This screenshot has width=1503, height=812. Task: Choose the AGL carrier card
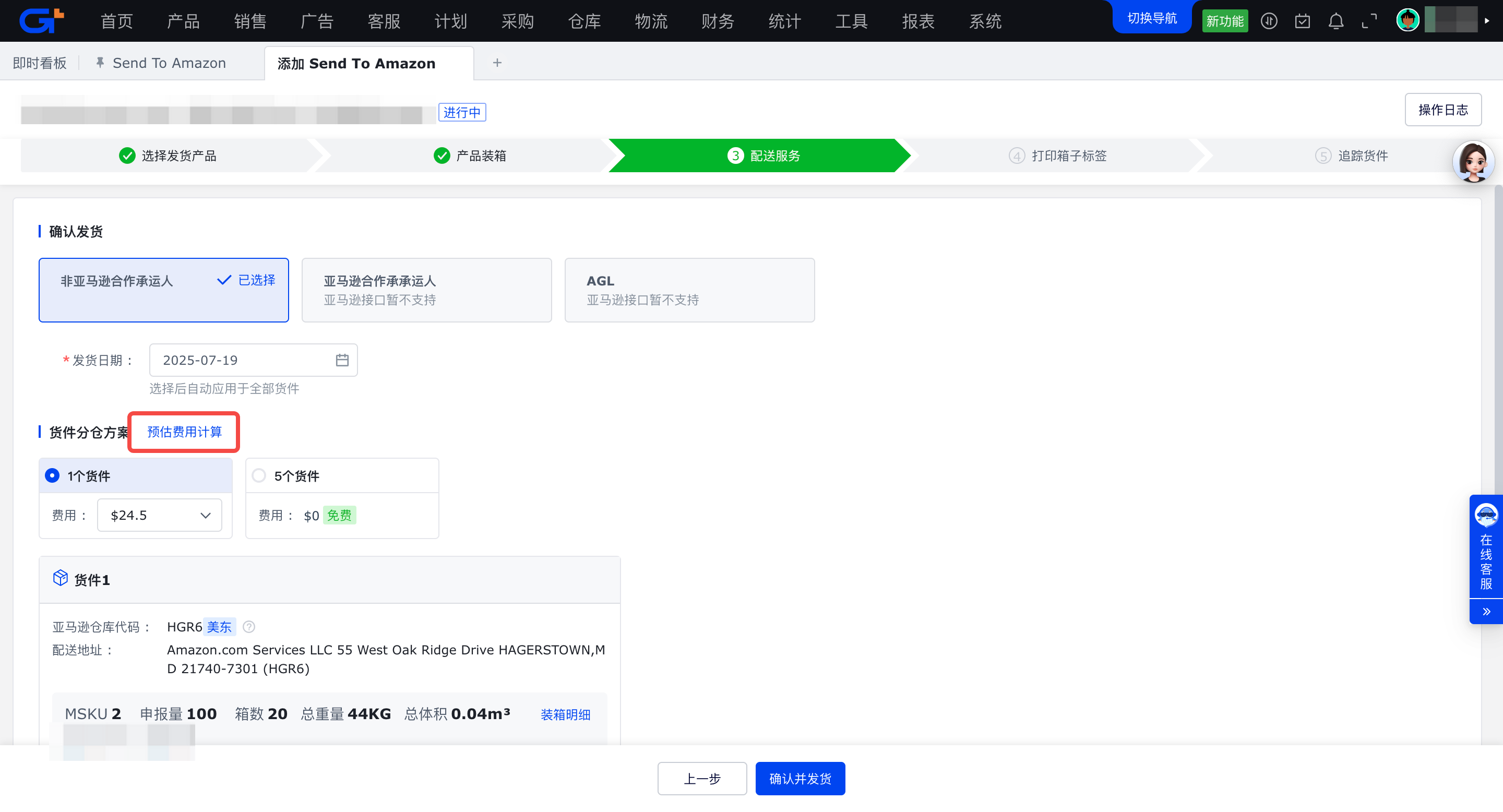(689, 290)
